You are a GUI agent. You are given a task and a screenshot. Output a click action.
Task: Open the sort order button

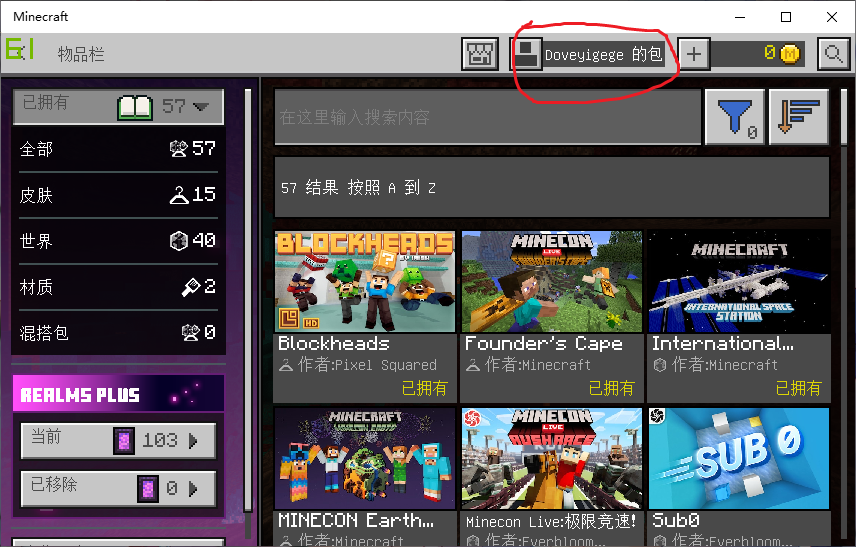(x=799, y=117)
